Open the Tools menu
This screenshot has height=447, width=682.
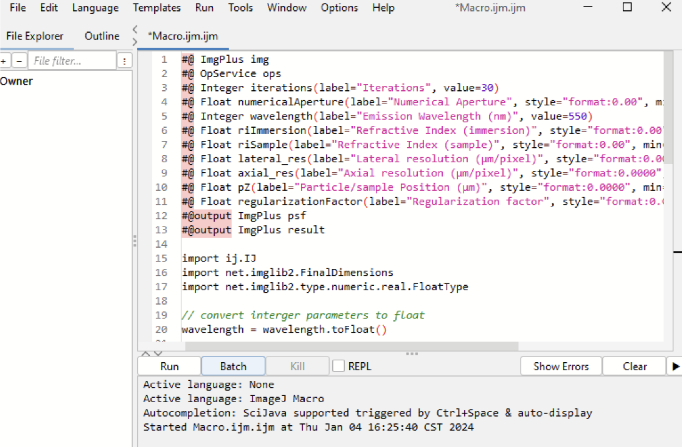(x=241, y=8)
